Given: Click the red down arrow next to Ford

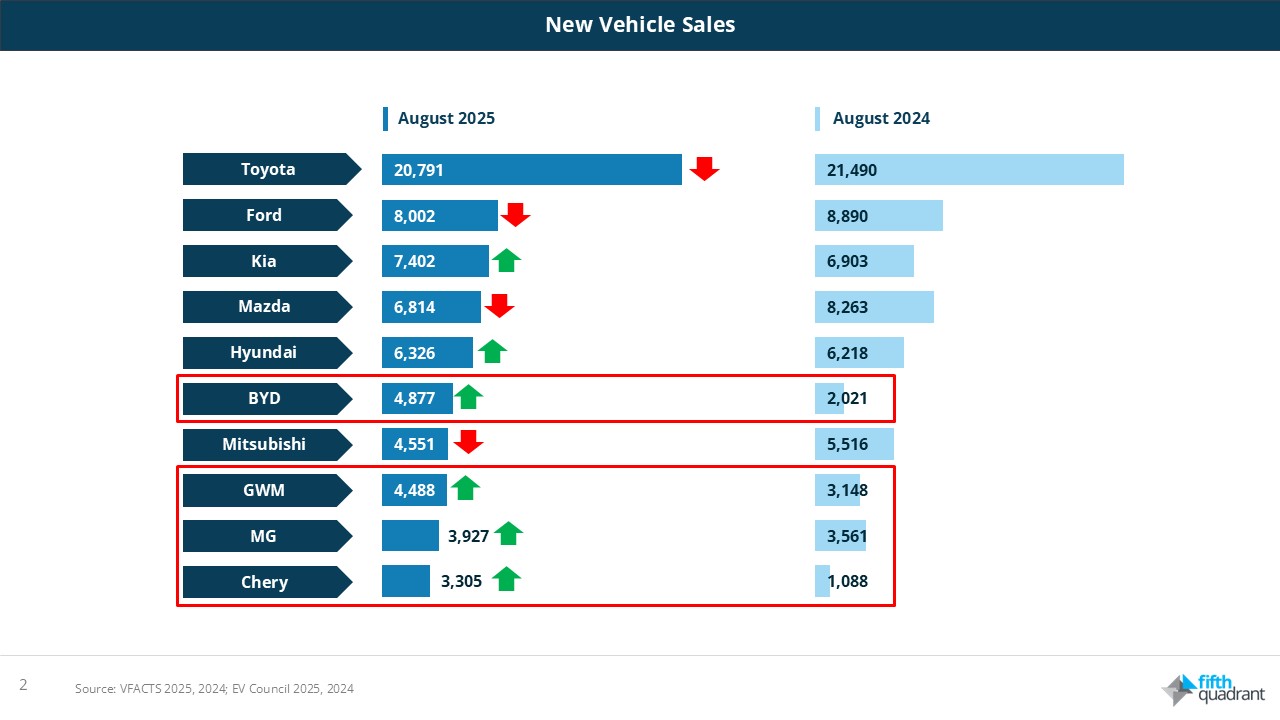Looking at the screenshot, I should pyautogui.click(x=515, y=215).
